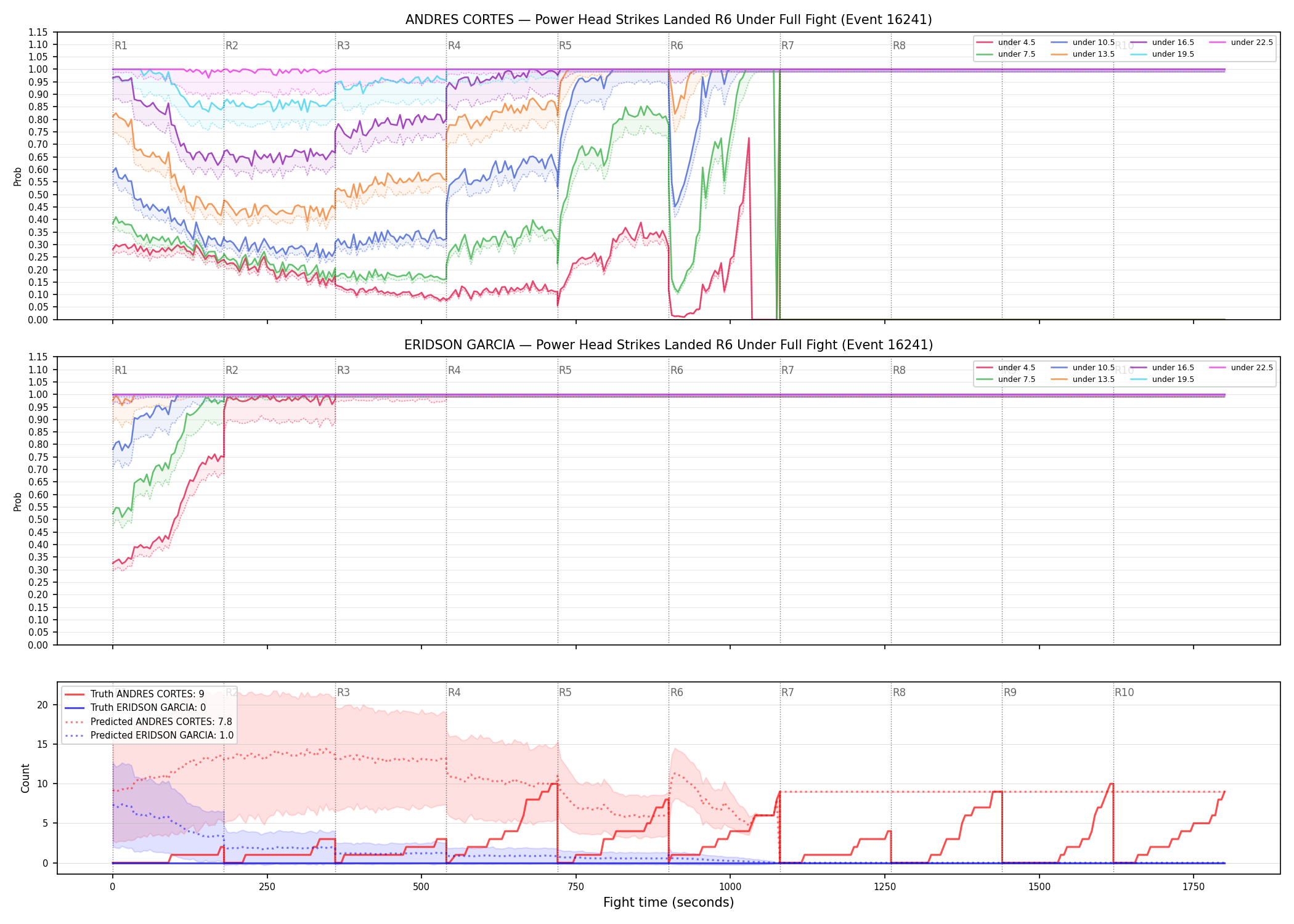Click 'under 13.5' legend entry in Eridson Garcia chart
The width and height of the screenshot is (1294, 924).
pos(1083,379)
